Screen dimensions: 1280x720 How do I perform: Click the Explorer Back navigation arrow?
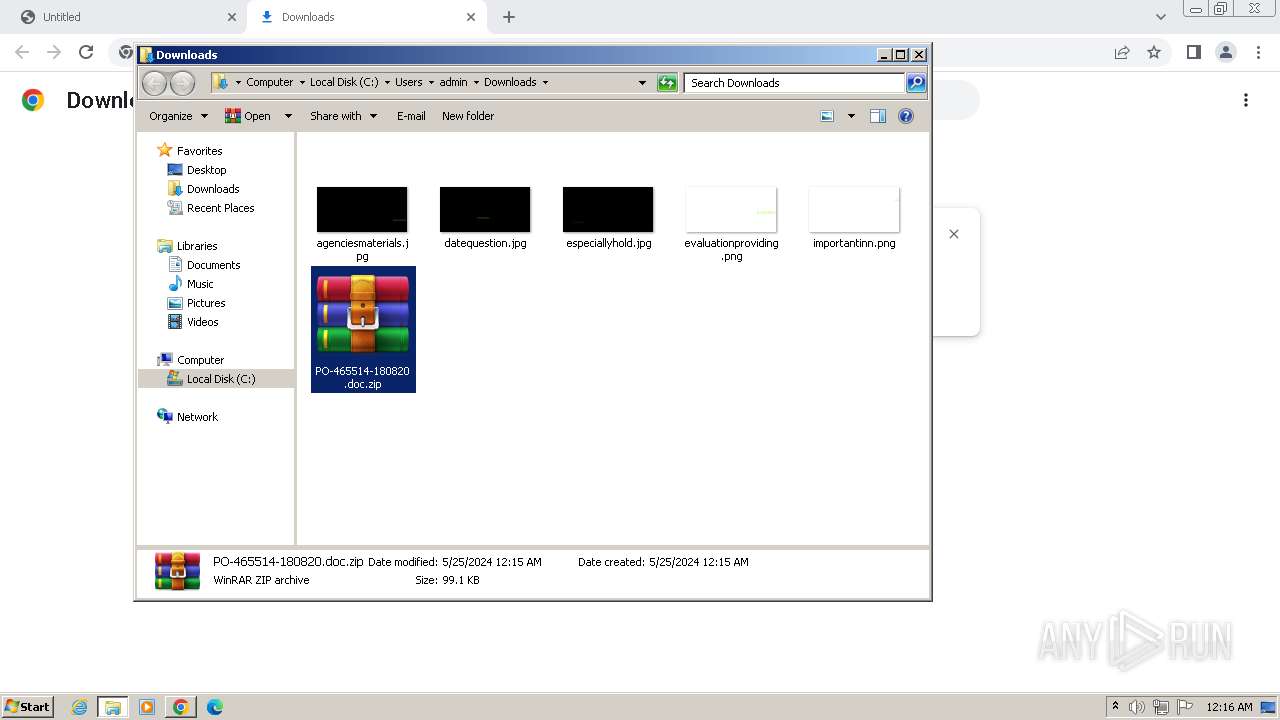[154, 83]
